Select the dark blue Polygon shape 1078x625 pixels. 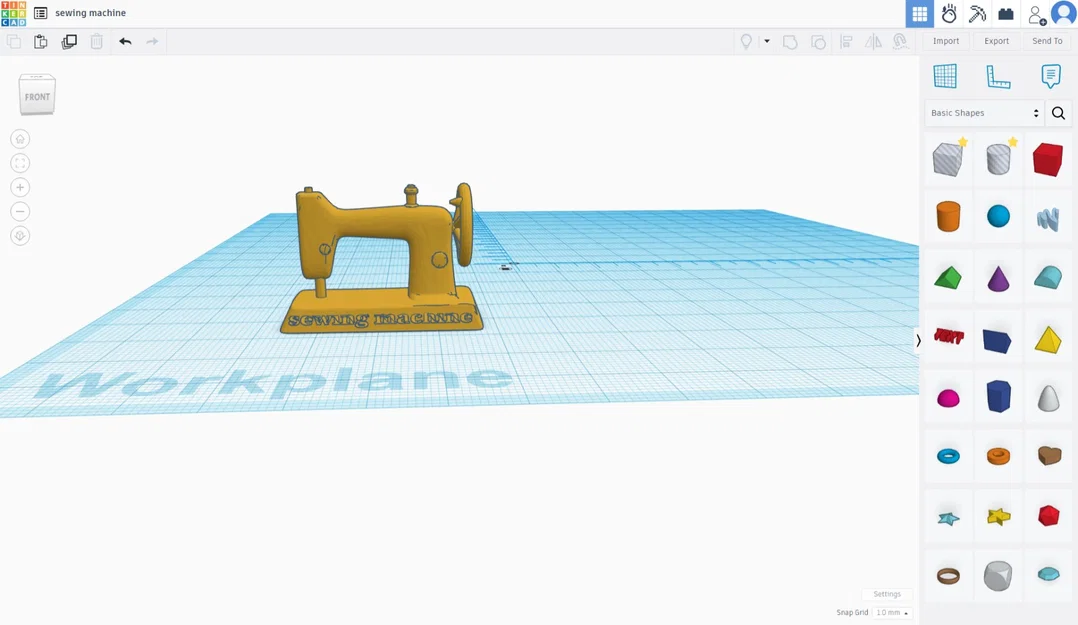click(x=998, y=396)
